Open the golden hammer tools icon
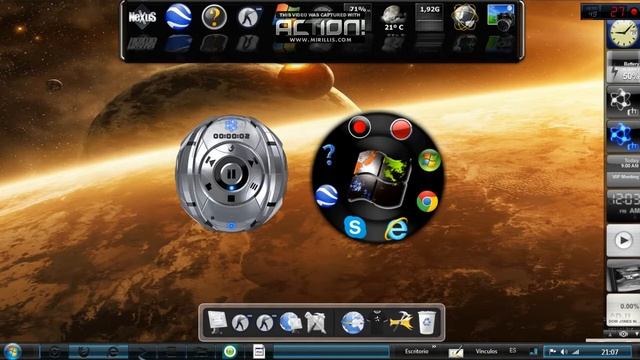Image resolution: width=640 pixels, height=360 pixels. [x=401, y=322]
